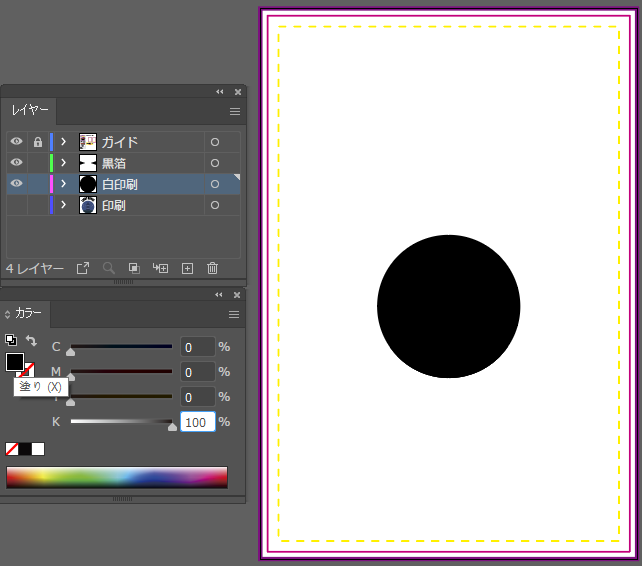This screenshot has height=566, width=642.
Task: Click the make/release clipping mask icon
Action: (x=134, y=268)
